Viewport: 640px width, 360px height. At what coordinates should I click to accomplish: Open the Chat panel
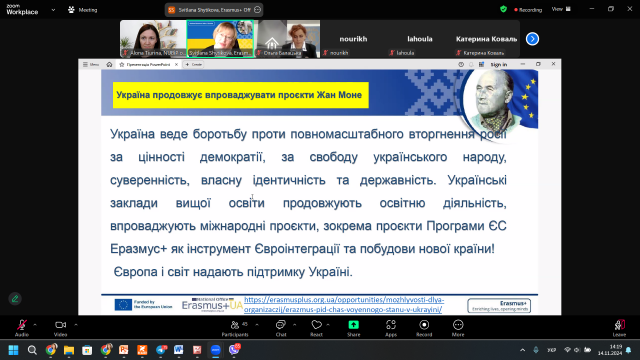coord(281,328)
